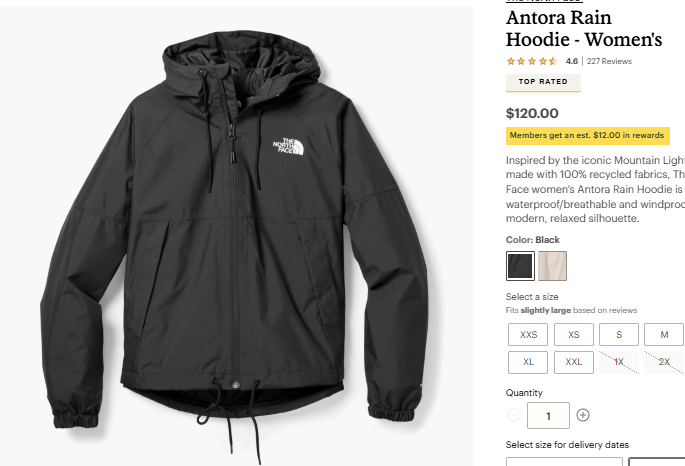Viewport: 685px width, 466px height.
Task: Select size XXL
Action: click(x=573, y=362)
